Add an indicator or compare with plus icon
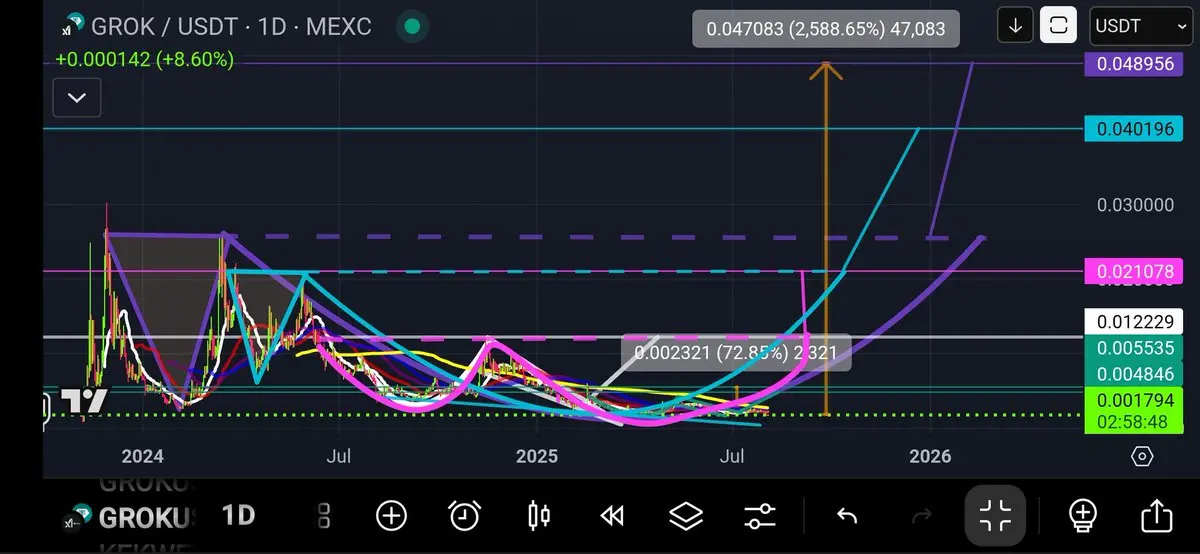Image resolution: width=1200 pixels, height=554 pixels. tap(391, 516)
